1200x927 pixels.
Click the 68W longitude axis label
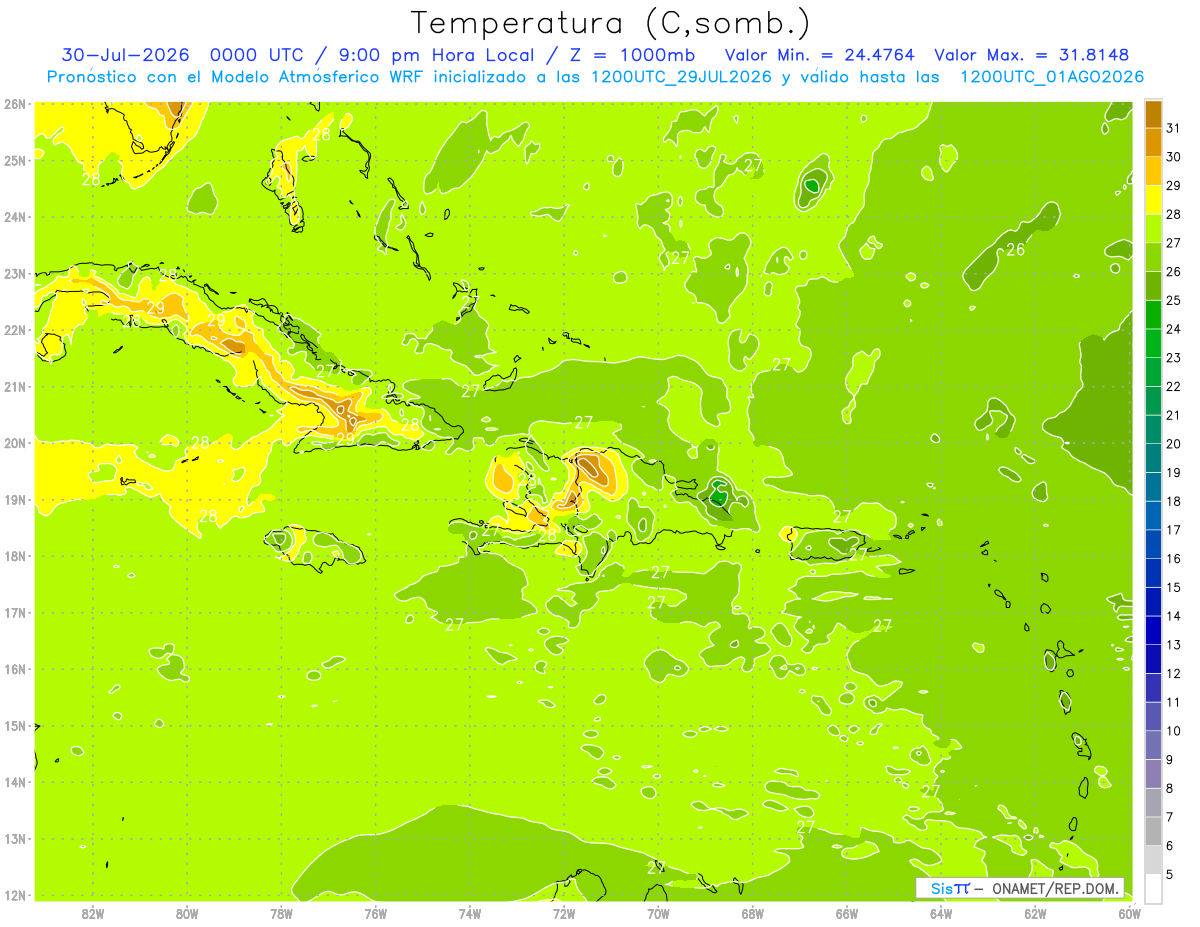[x=753, y=913]
